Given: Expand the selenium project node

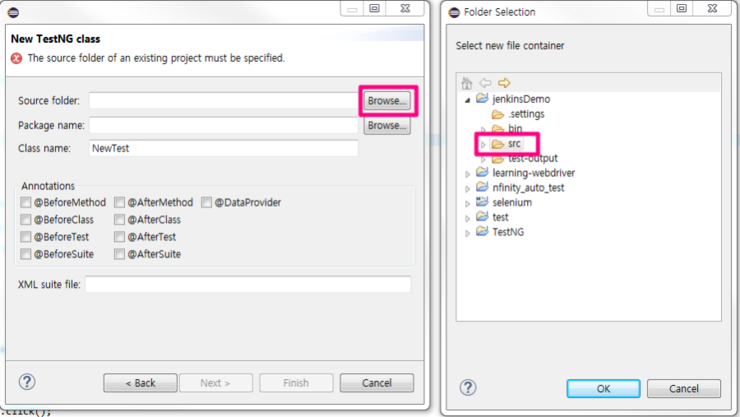Looking at the screenshot, I should (467, 203).
